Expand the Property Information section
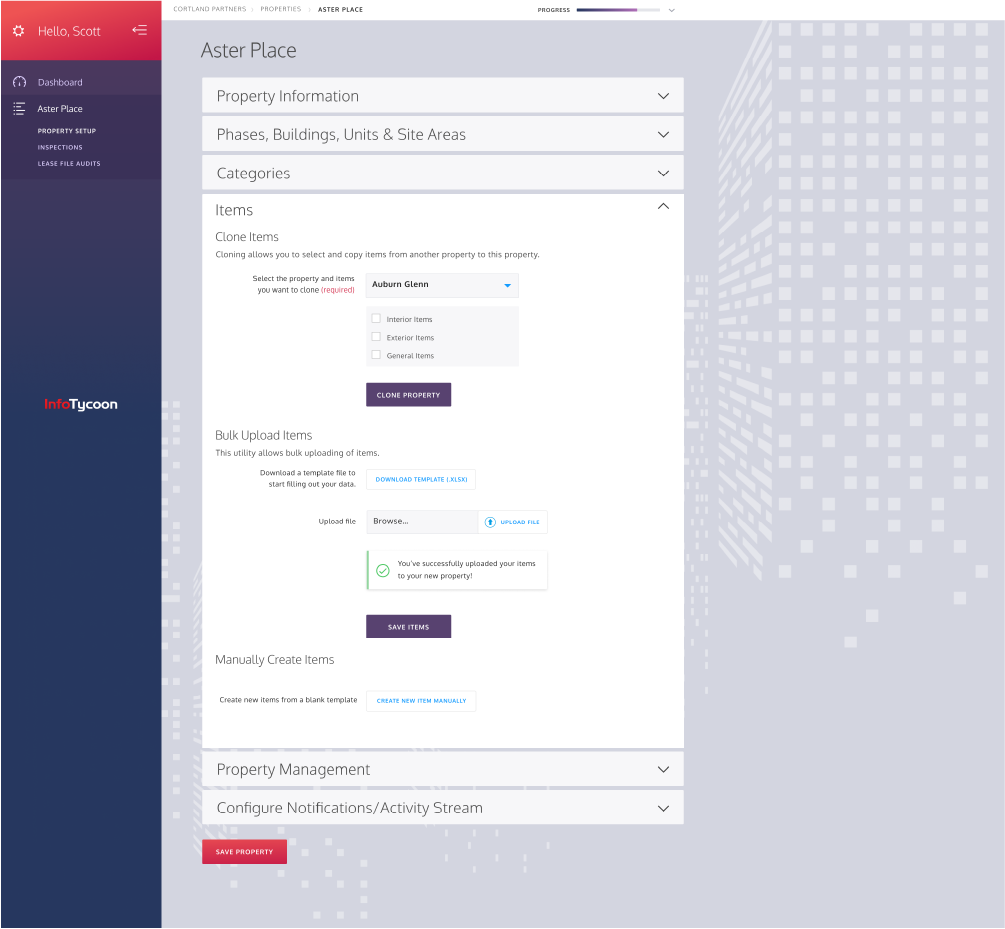The image size is (1005, 929). pyautogui.click(x=443, y=96)
